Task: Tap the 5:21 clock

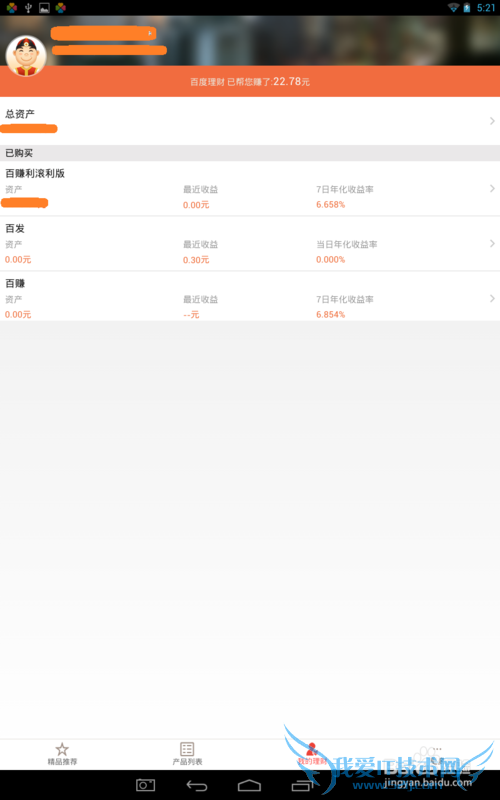Action: click(486, 8)
